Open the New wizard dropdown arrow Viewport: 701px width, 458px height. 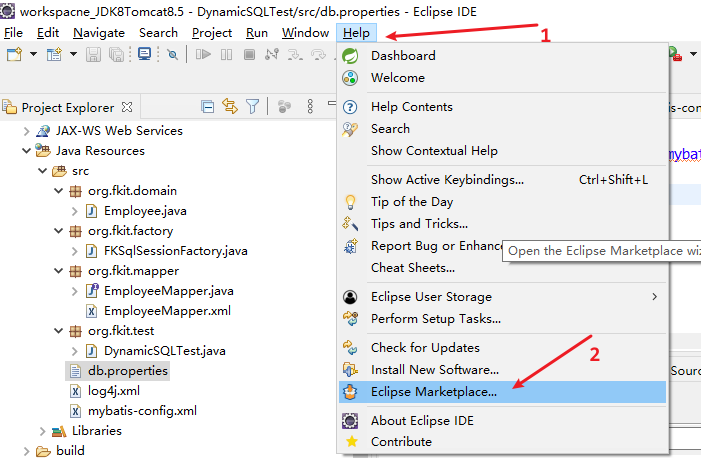point(34,54)
